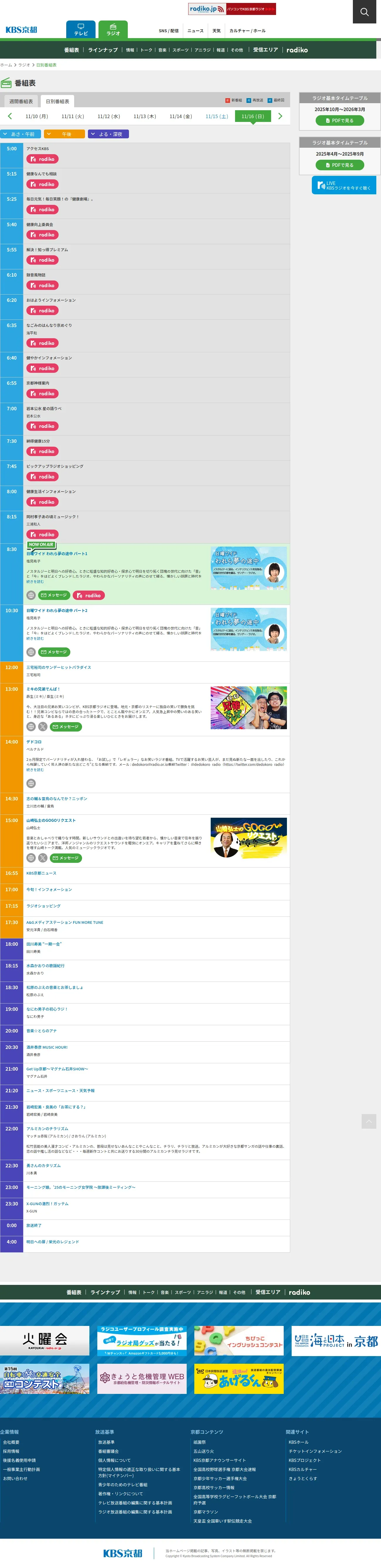Open globe icon for ミキの兄弟でんぱ!
This screenshot has width=381, height=1568.
[31, 727]
